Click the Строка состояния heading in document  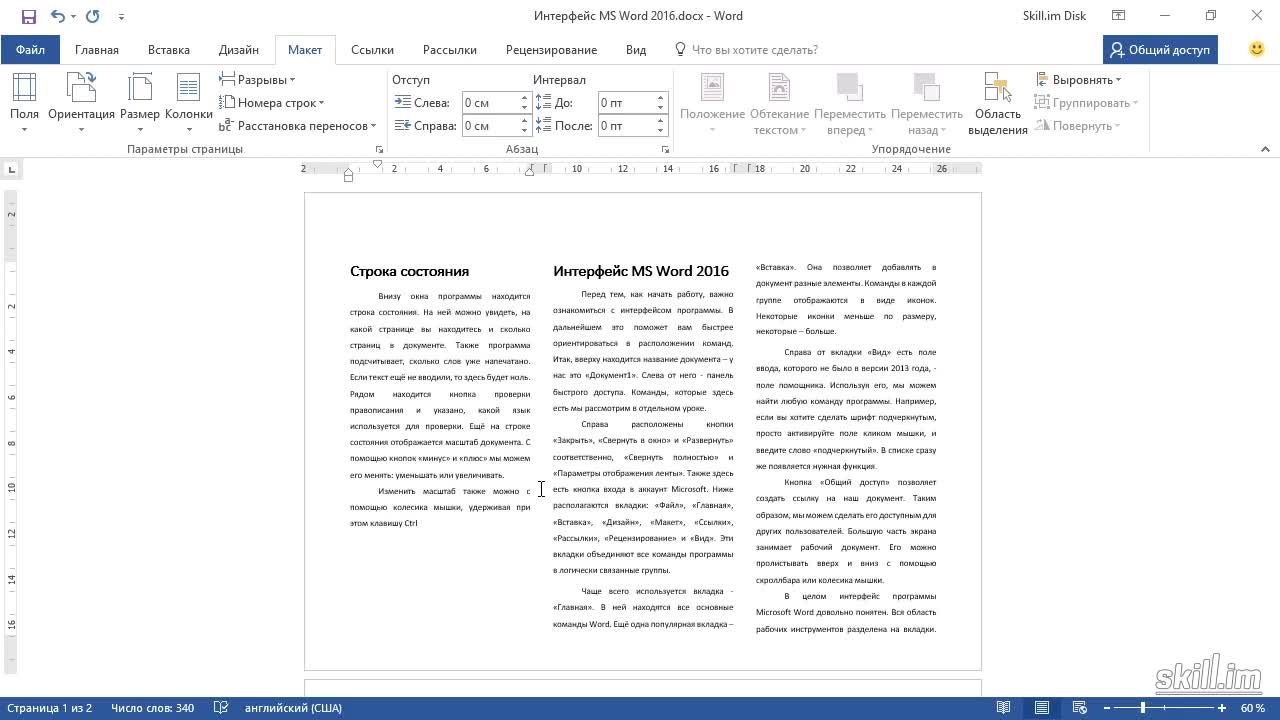point(409,271)
